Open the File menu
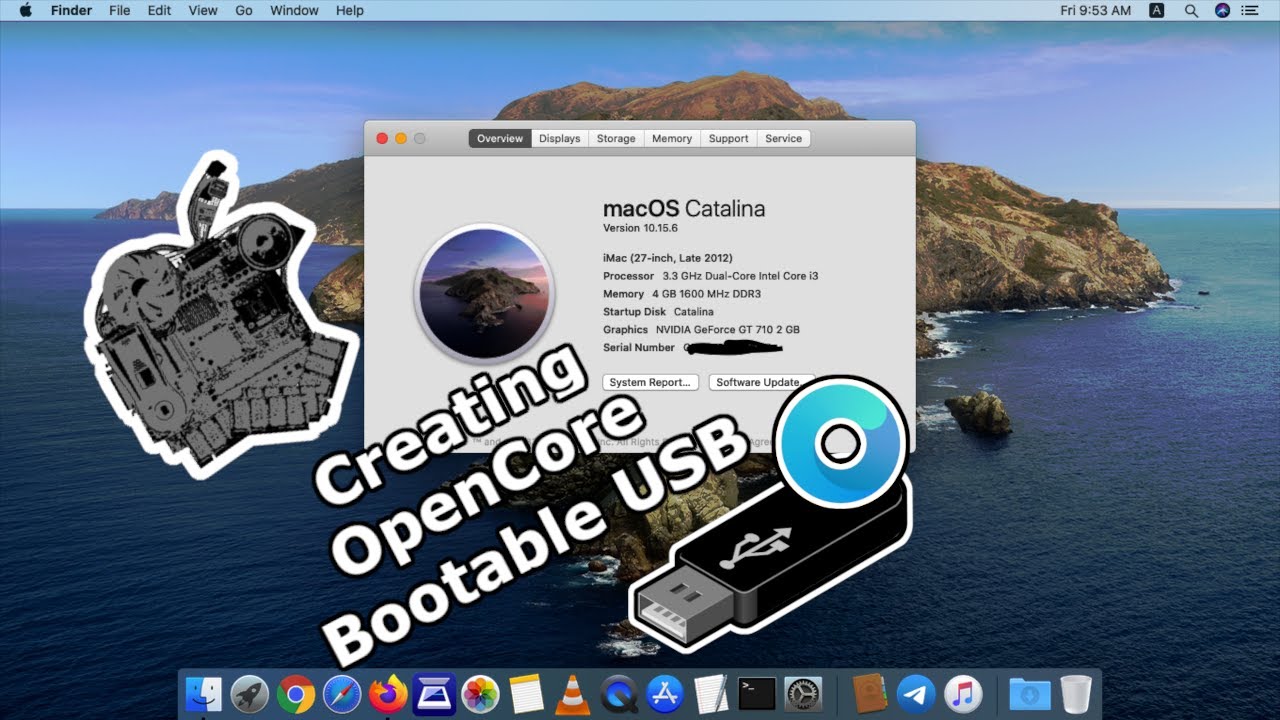The height and width of the screenshot is (720, 1280). [119, 10]
